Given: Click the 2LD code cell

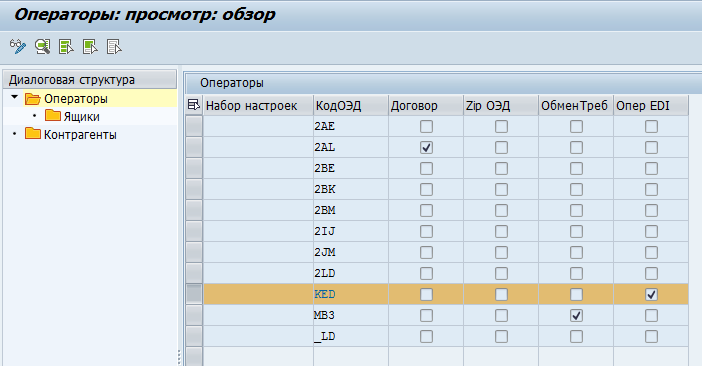Looking at the screenshot, I should tap(351, 273).
